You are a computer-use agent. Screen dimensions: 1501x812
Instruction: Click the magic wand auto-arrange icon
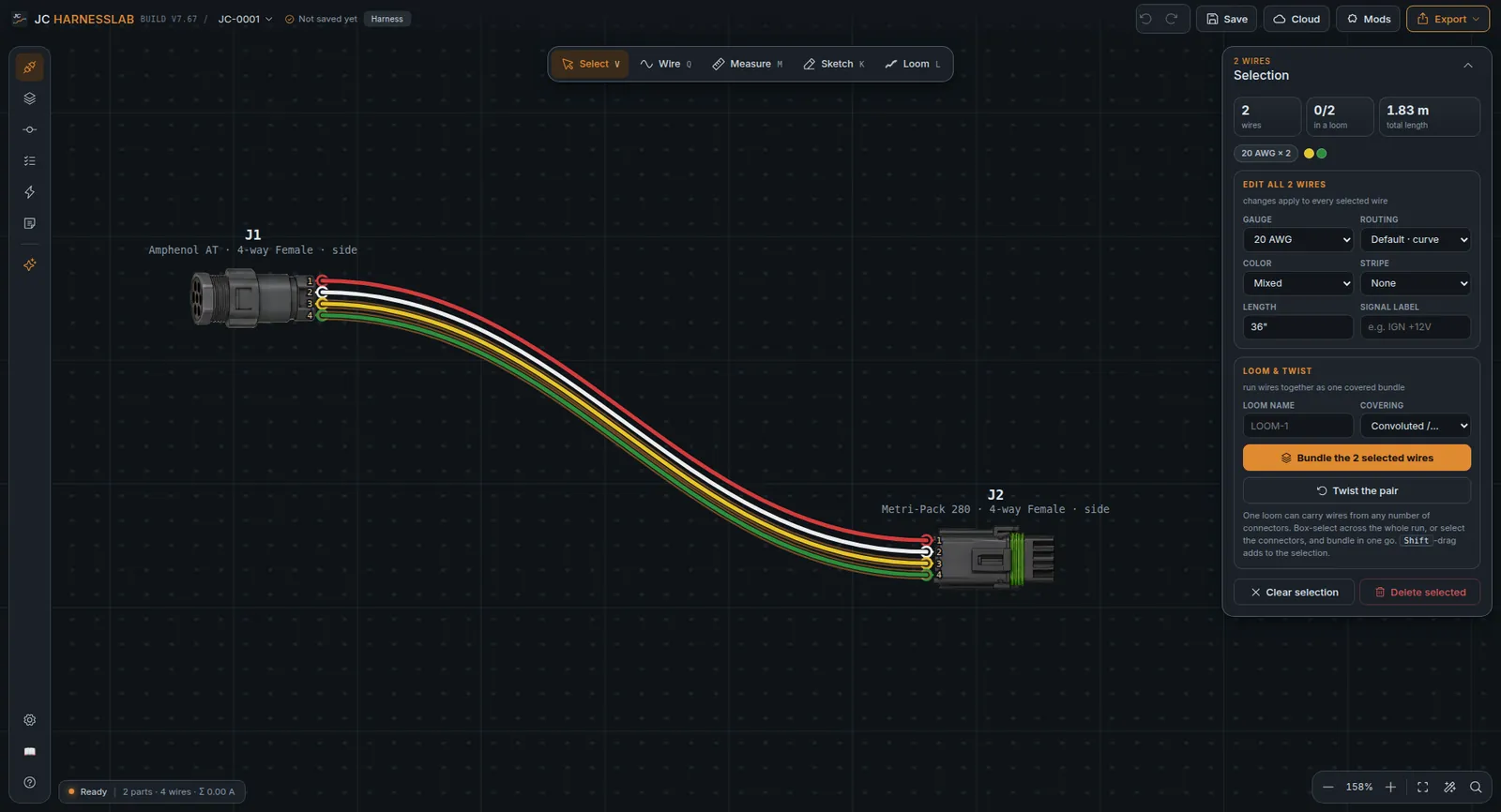[x=1449, y=788]
